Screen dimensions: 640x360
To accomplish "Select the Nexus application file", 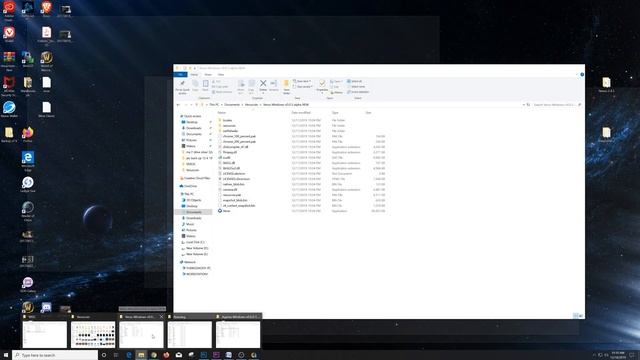I will coord(227,211).
